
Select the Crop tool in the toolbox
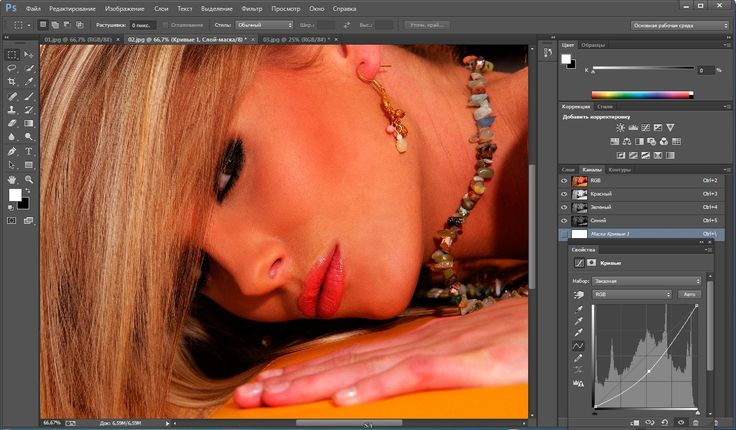pyautogui.click(x=12, y=82)
